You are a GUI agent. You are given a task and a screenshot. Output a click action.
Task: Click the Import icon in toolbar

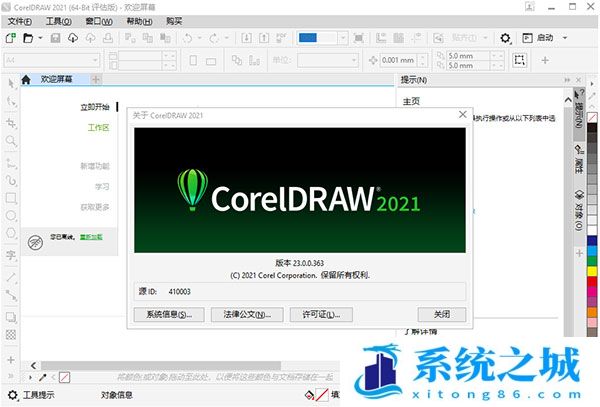coord(246,38)
